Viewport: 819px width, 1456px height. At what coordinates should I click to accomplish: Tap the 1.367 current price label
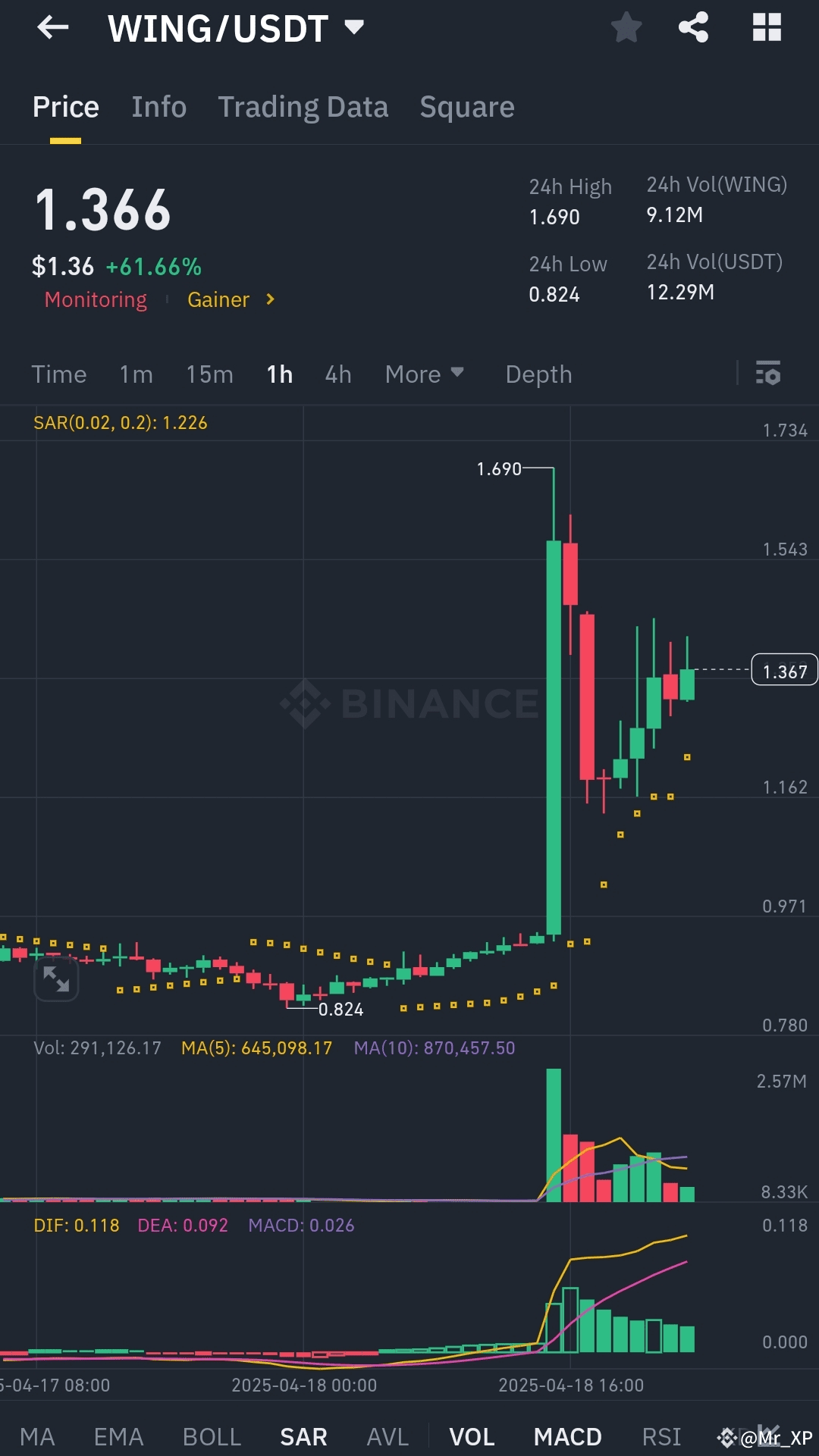[784, 670]
